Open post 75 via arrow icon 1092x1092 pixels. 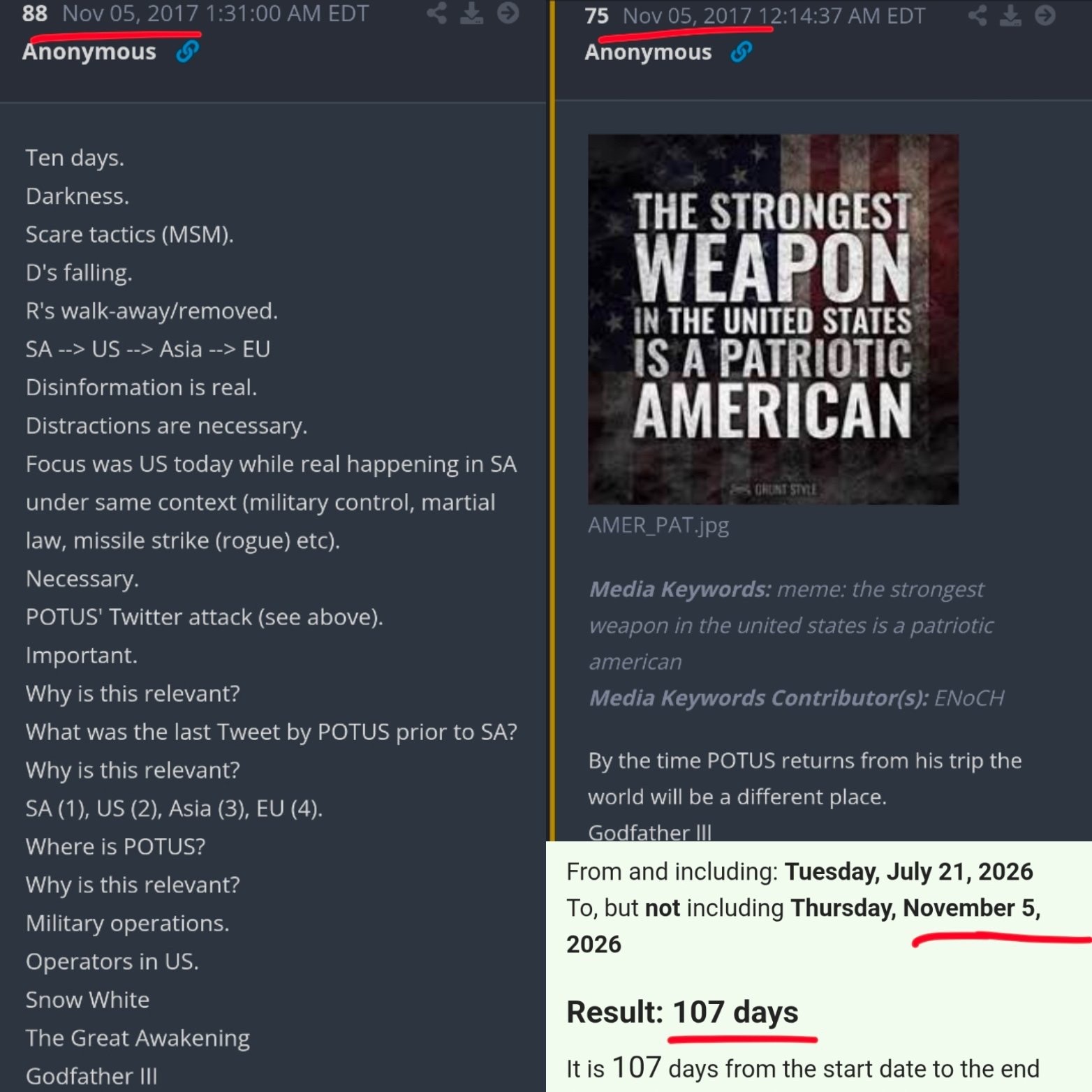(1045, 15)
